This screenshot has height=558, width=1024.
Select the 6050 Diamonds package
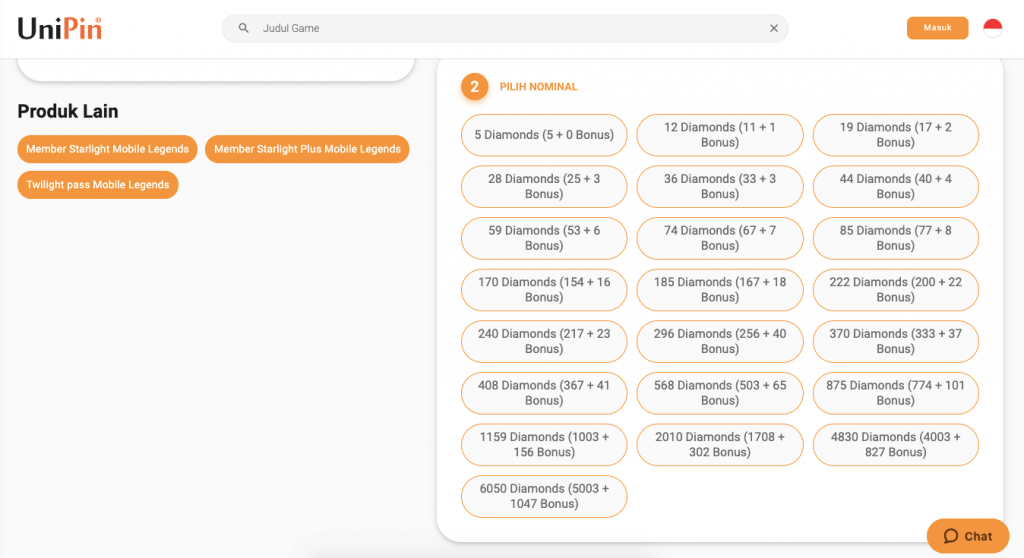544,496
